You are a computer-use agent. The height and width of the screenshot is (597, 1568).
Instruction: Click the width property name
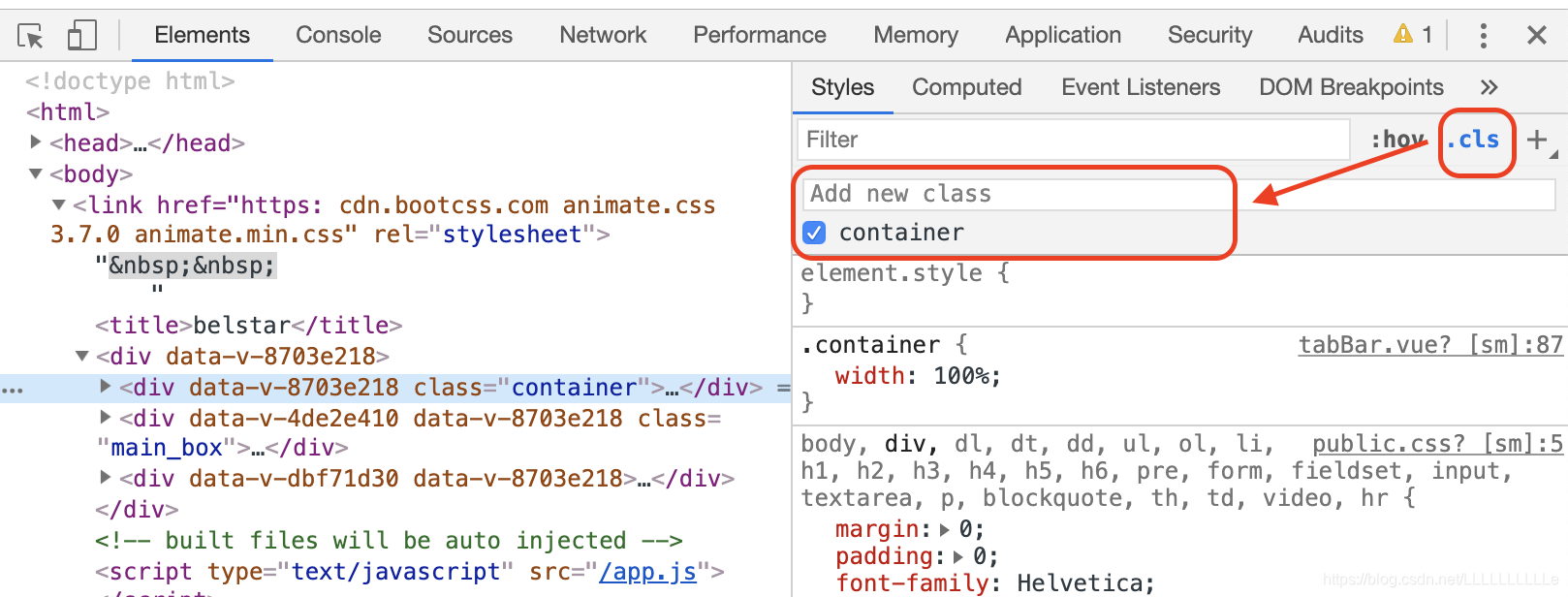point(869,376)
